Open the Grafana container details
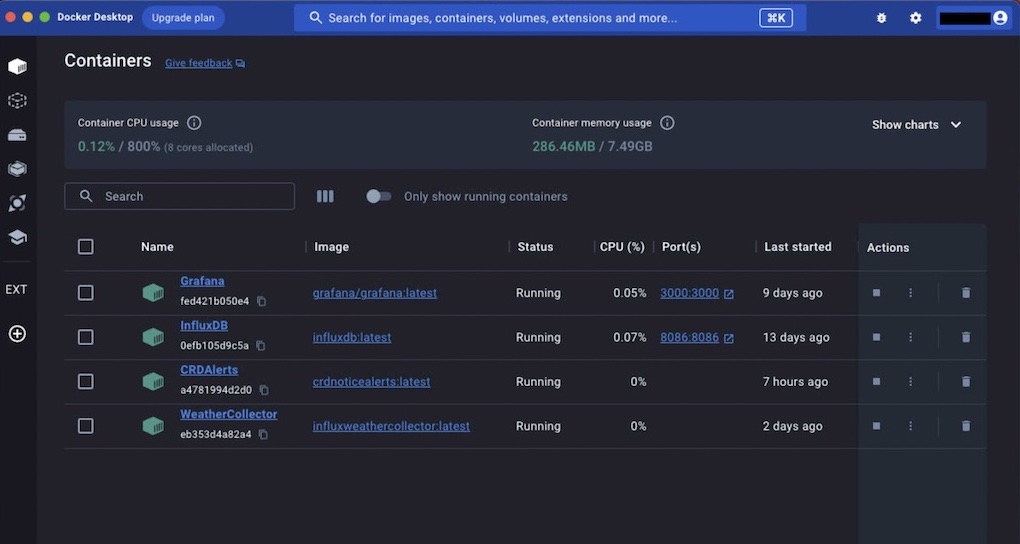1020x544 pixels. (202, 281)
